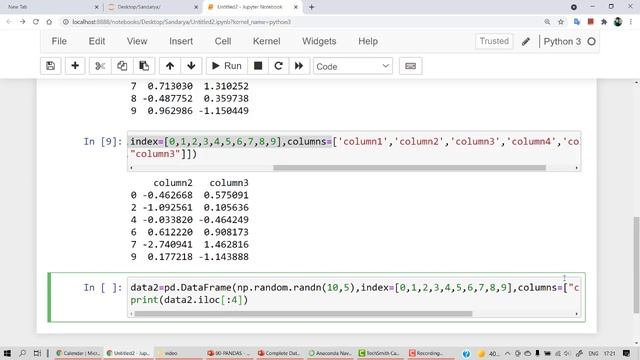
Task: Click the Python 3 kernel indicator circle
Action: click(591, 42)
